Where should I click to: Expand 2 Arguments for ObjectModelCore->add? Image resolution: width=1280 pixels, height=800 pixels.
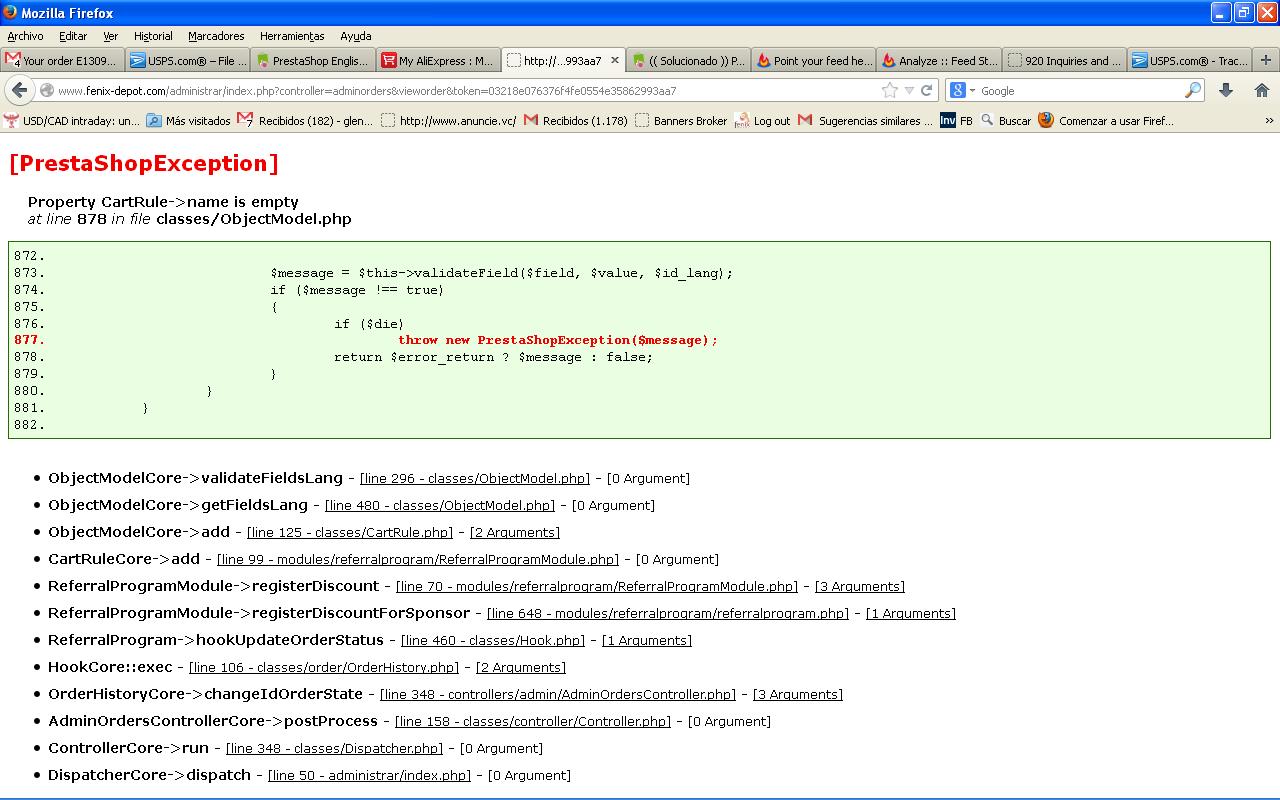tap(515, 533)
